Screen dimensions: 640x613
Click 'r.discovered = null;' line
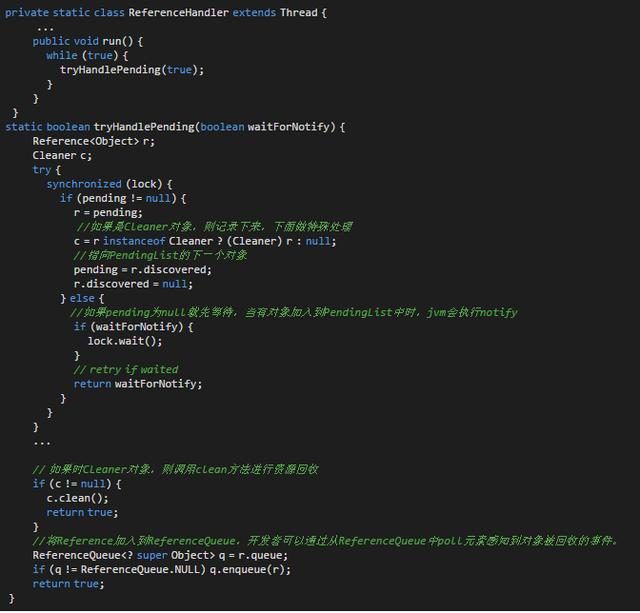point(133,284)
